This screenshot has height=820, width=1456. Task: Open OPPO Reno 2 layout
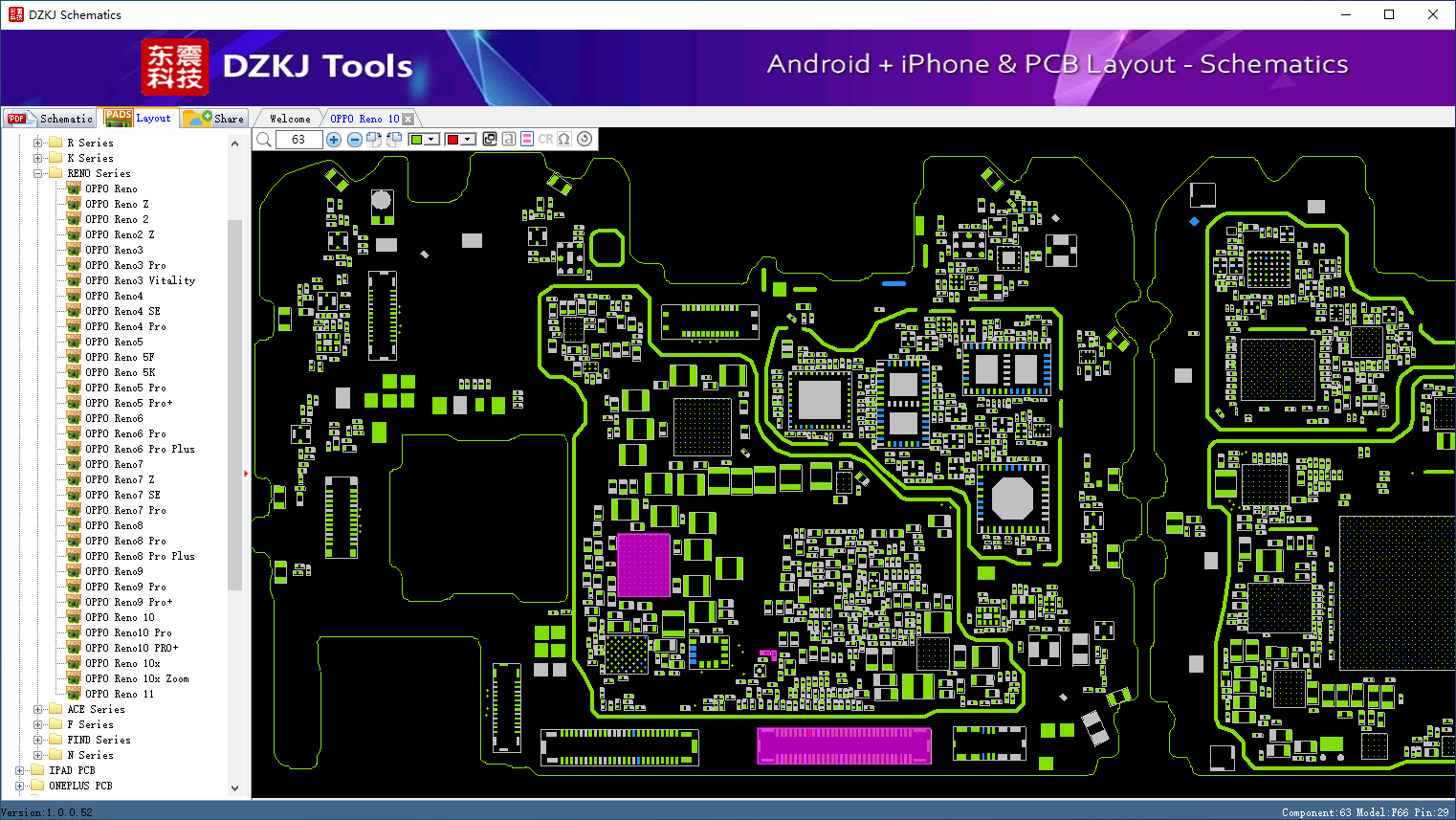[117, 219]
